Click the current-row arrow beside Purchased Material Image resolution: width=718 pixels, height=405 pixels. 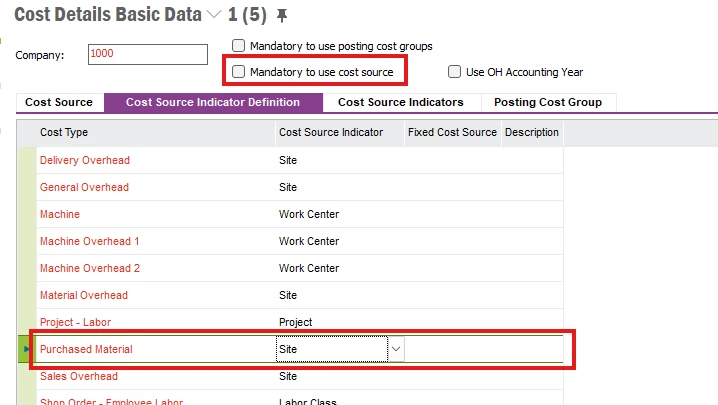click(26, 349)
